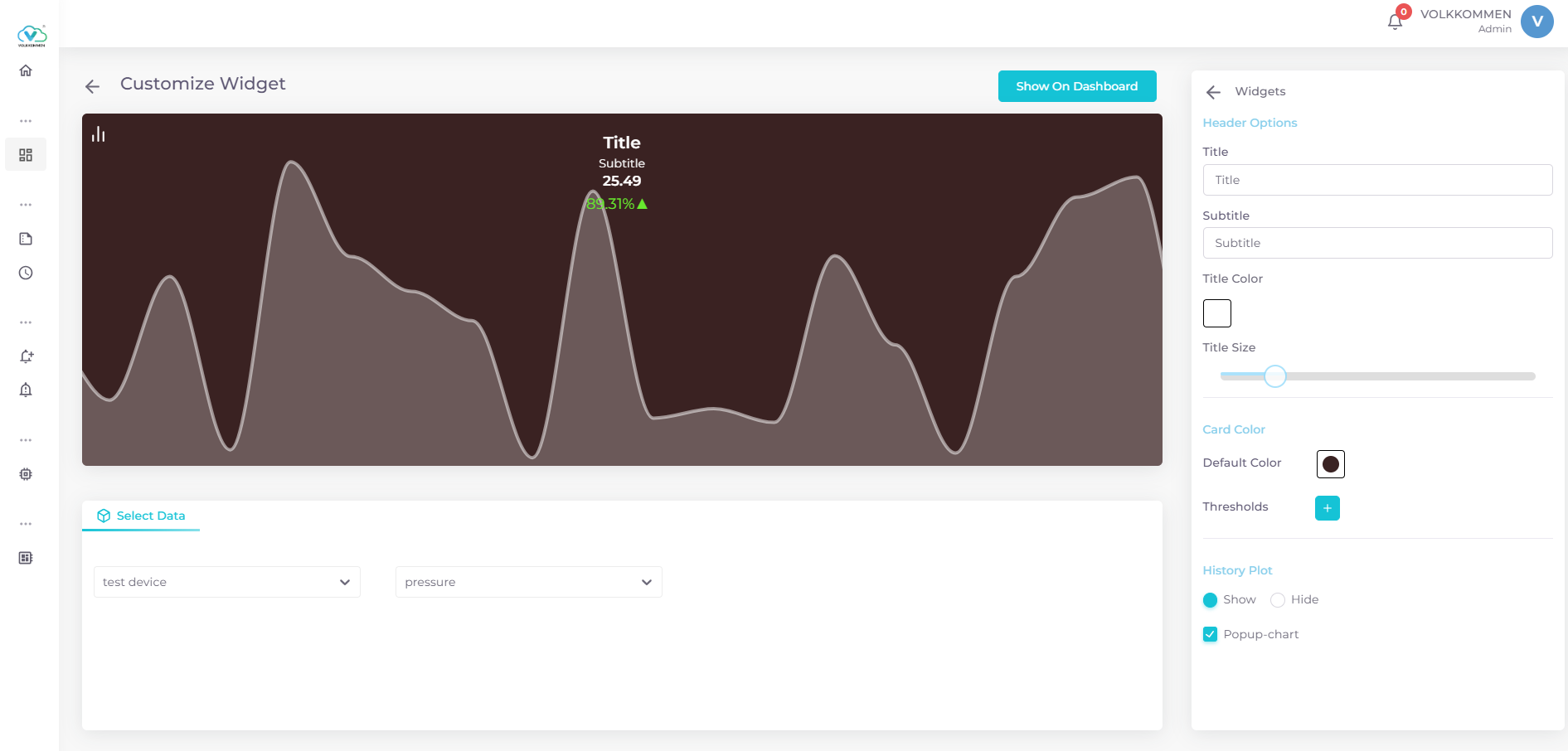
Task: Open the pressure parameter dropdown
Action: click(x=528, y=582)
